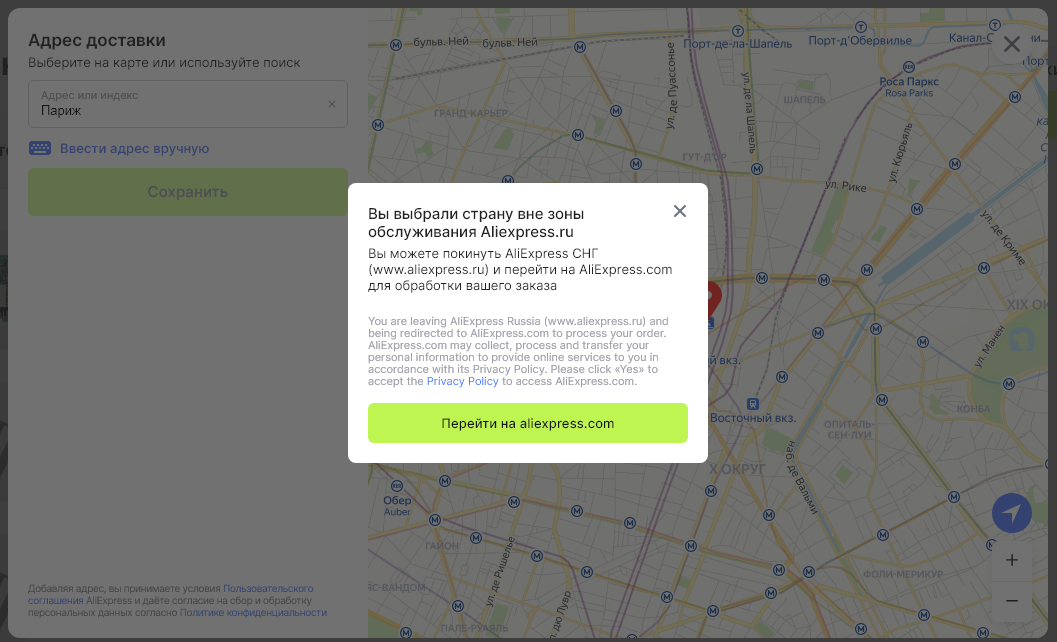The image size is (1057, 642).
Task: Click the Восточный вкз. train station icon
Action: coord(752,404)
